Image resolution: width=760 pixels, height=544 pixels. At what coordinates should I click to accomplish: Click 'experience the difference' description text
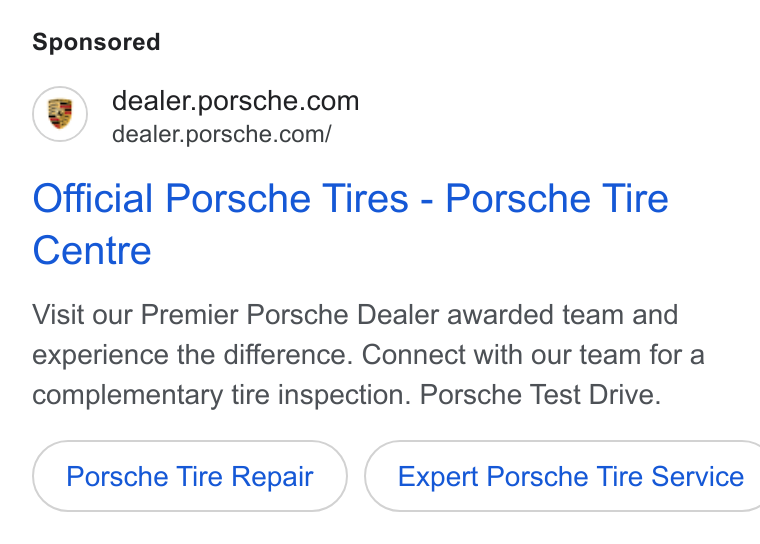(x=190, y=356)
